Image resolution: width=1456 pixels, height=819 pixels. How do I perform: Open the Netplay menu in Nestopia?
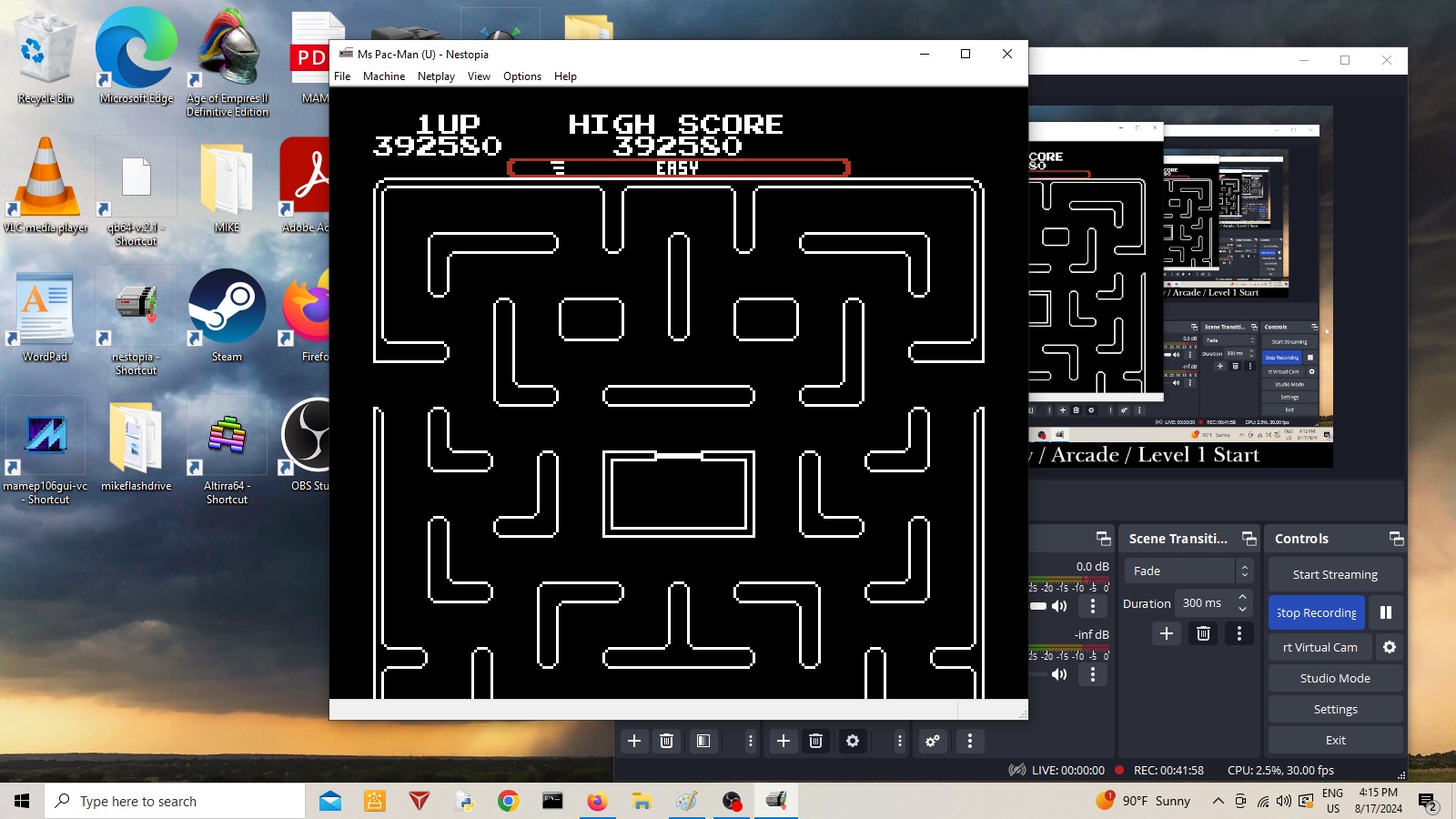436,76
